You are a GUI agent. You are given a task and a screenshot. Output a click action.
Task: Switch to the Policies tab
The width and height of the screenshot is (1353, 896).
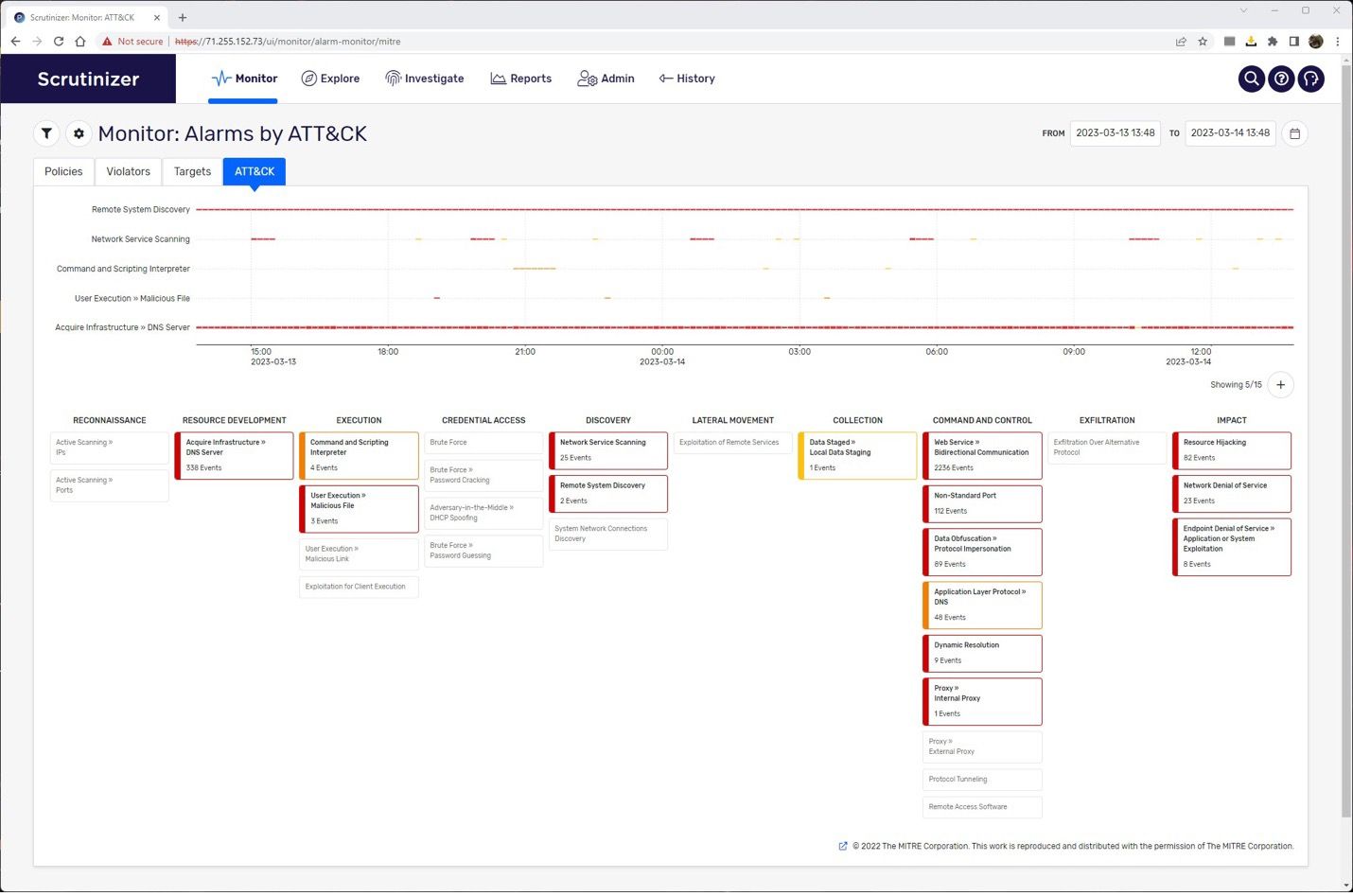(x=62, y=171)
